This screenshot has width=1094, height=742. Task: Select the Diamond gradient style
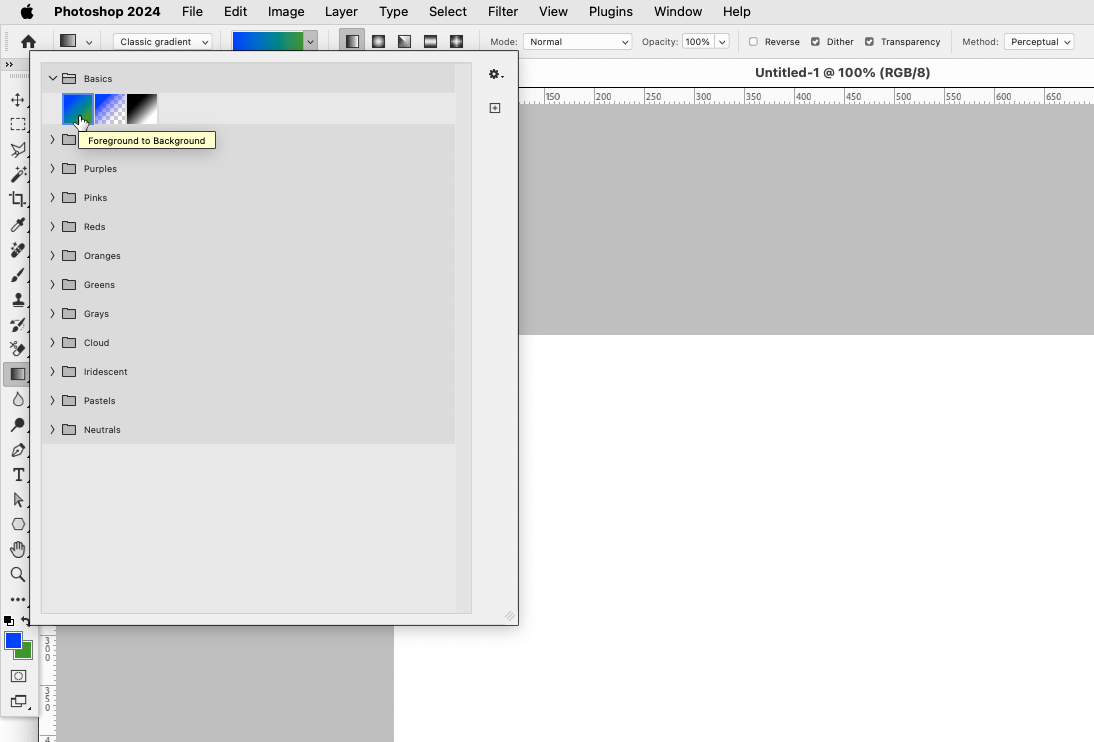pos(456,41)
